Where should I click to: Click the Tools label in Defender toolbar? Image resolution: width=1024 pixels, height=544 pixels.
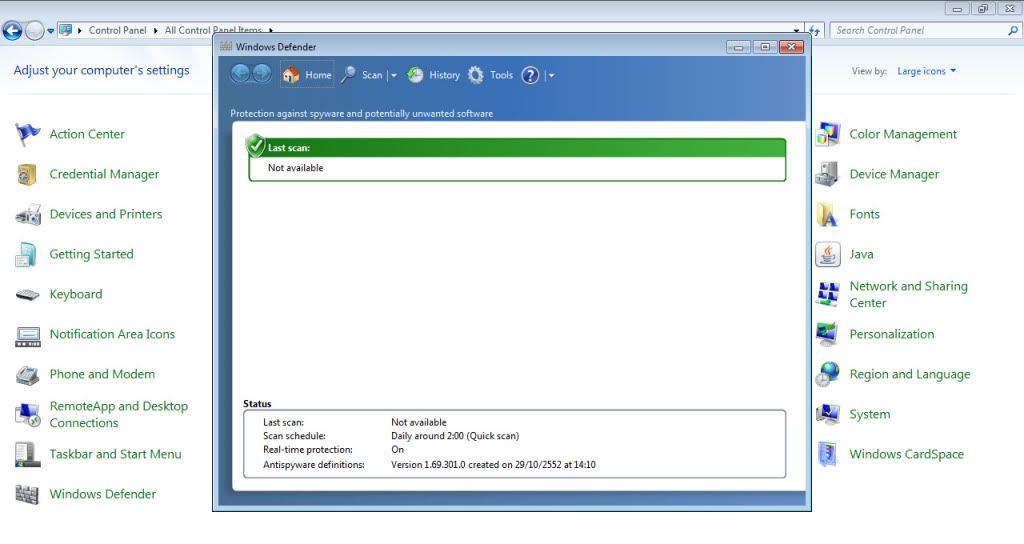tap(502, 75)
